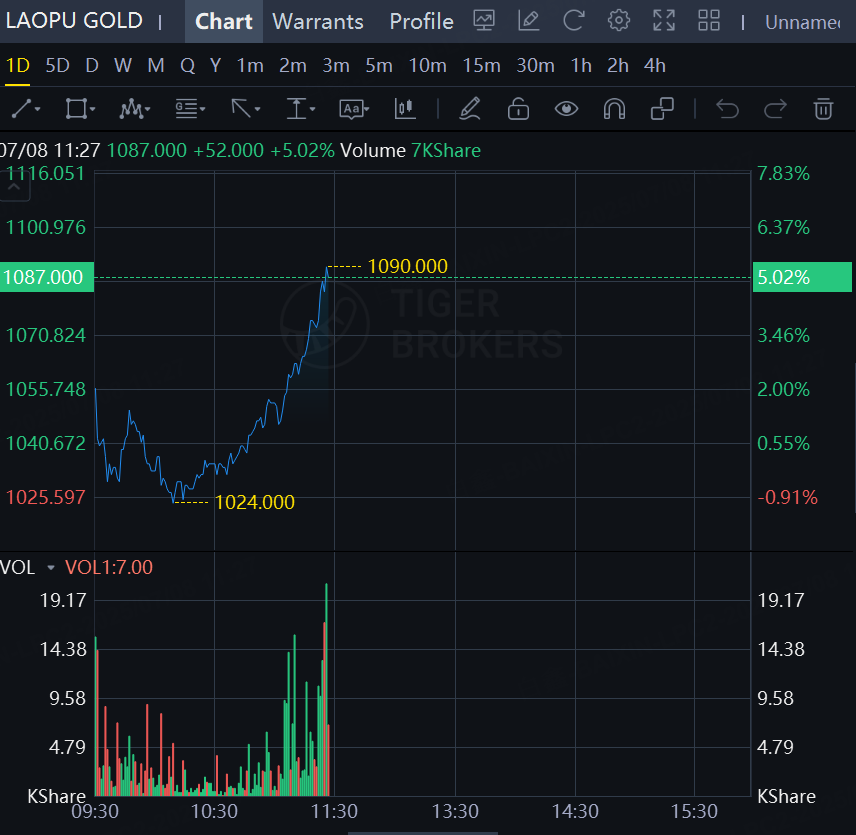Switch to the 2m interval

[x=293, y=65]
